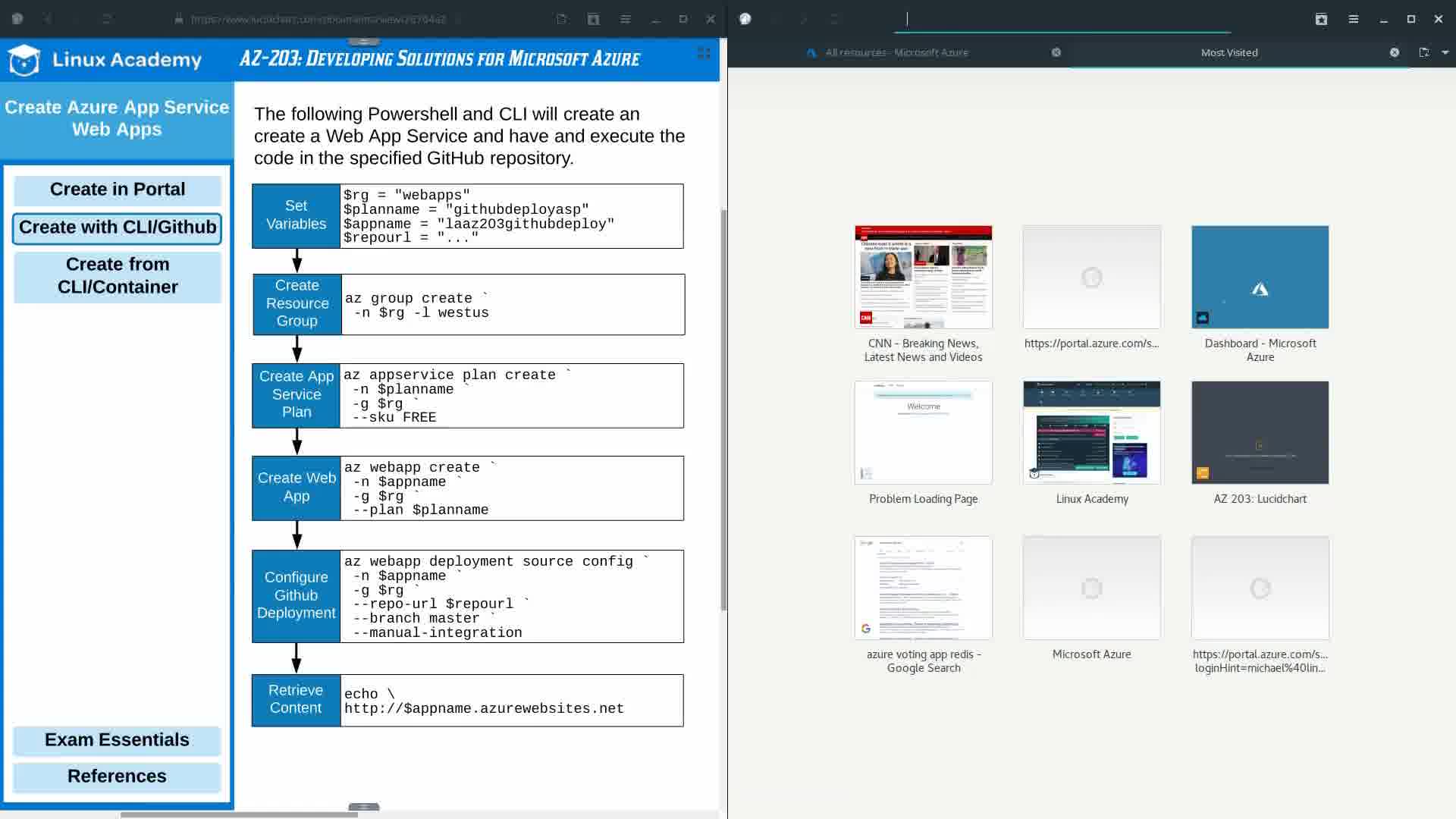Screen dimensions: 1456x819
Task: Expand the top collapse handle of the diagram
Action: click(x=363, y=42)
